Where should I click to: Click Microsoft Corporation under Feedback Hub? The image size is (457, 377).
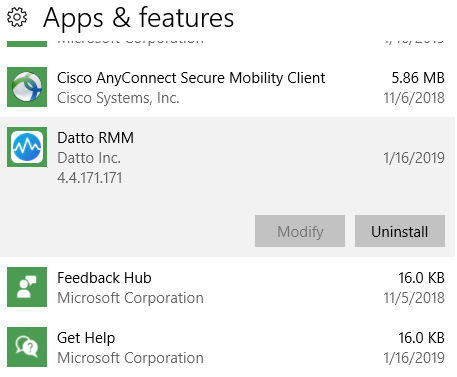(130, 298)
